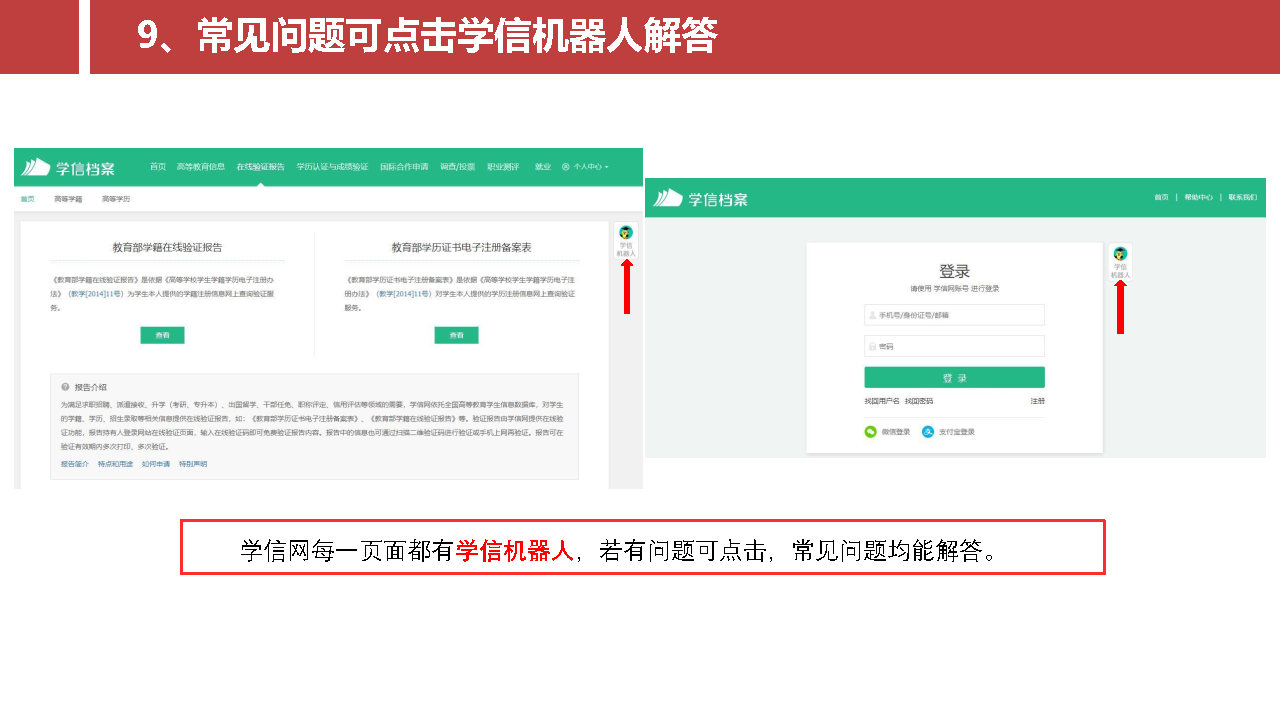Select 学历认证与成绩验证 in the navigation bar

pos(332,167)
